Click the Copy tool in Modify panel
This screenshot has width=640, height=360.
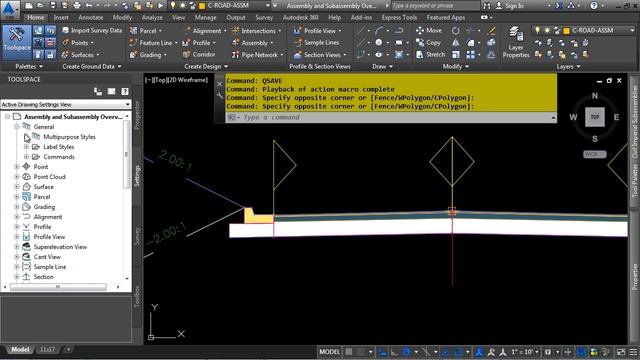pos(428,42)
